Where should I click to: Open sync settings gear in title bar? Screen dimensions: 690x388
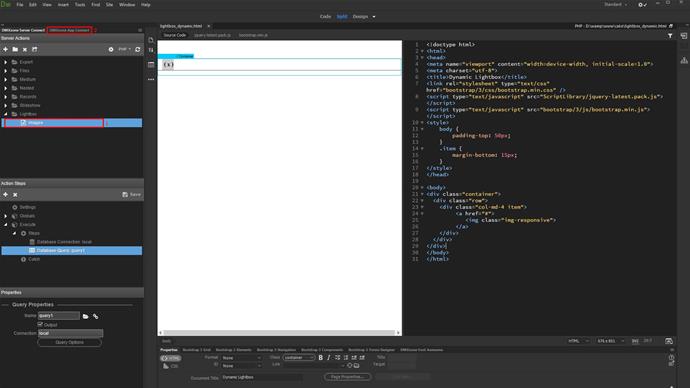click(x=642, y=5)
